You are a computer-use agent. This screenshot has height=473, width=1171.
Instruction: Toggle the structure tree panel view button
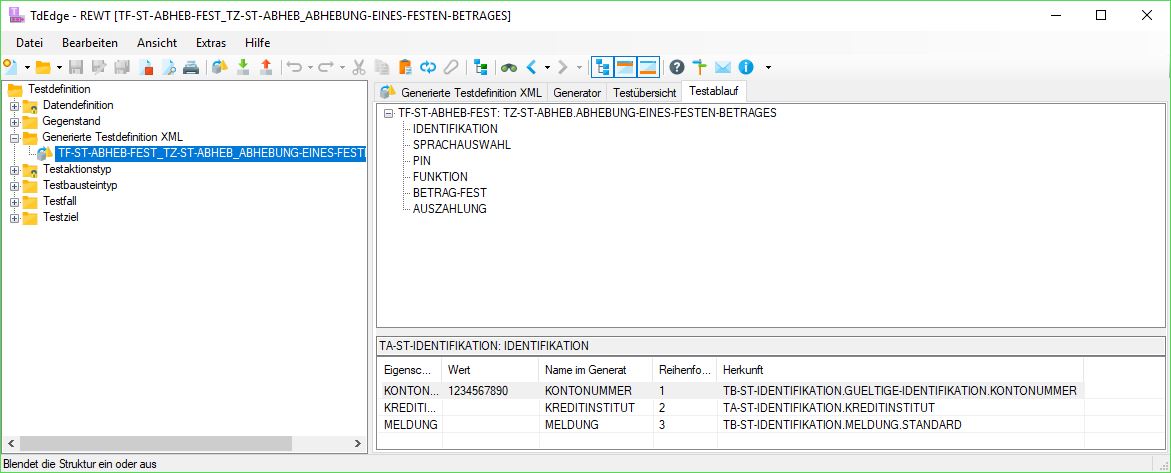pos(603,67)
